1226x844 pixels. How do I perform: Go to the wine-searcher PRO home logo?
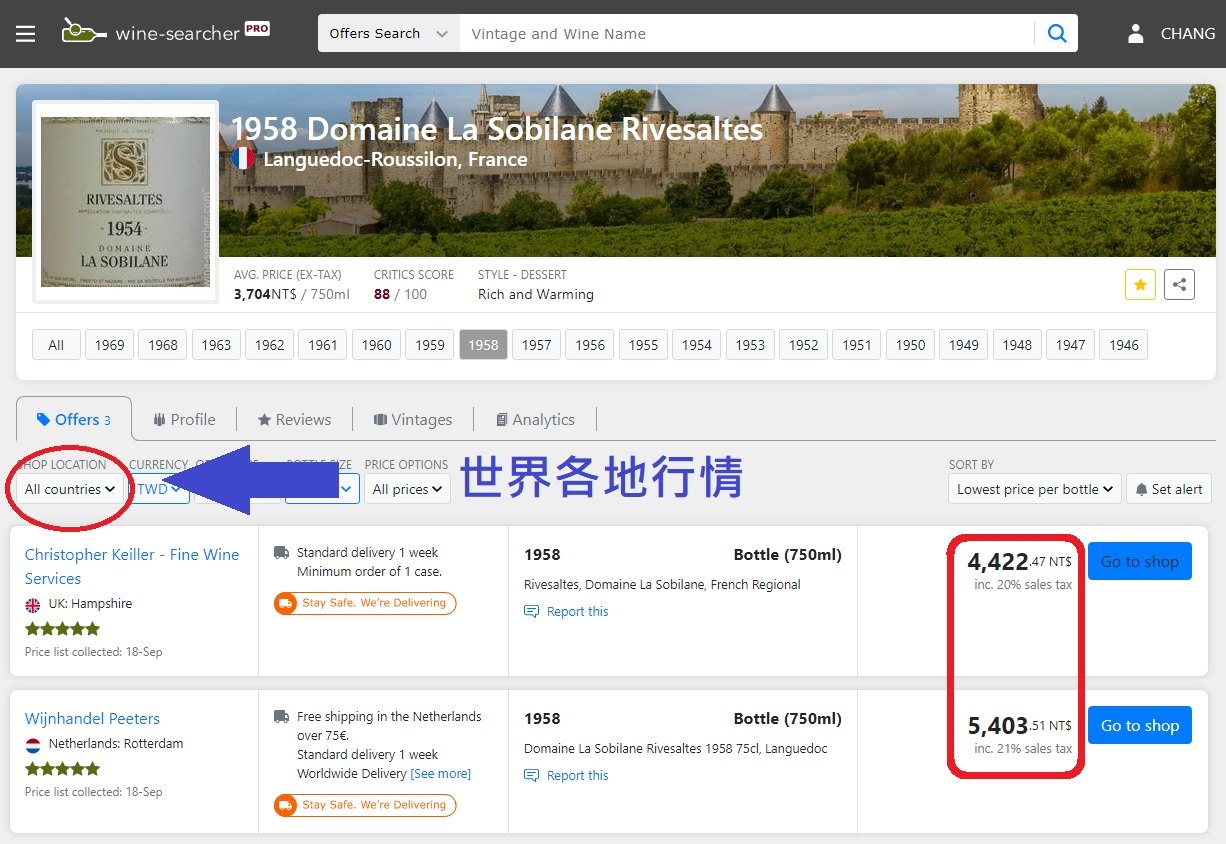[x=166, y=32]
